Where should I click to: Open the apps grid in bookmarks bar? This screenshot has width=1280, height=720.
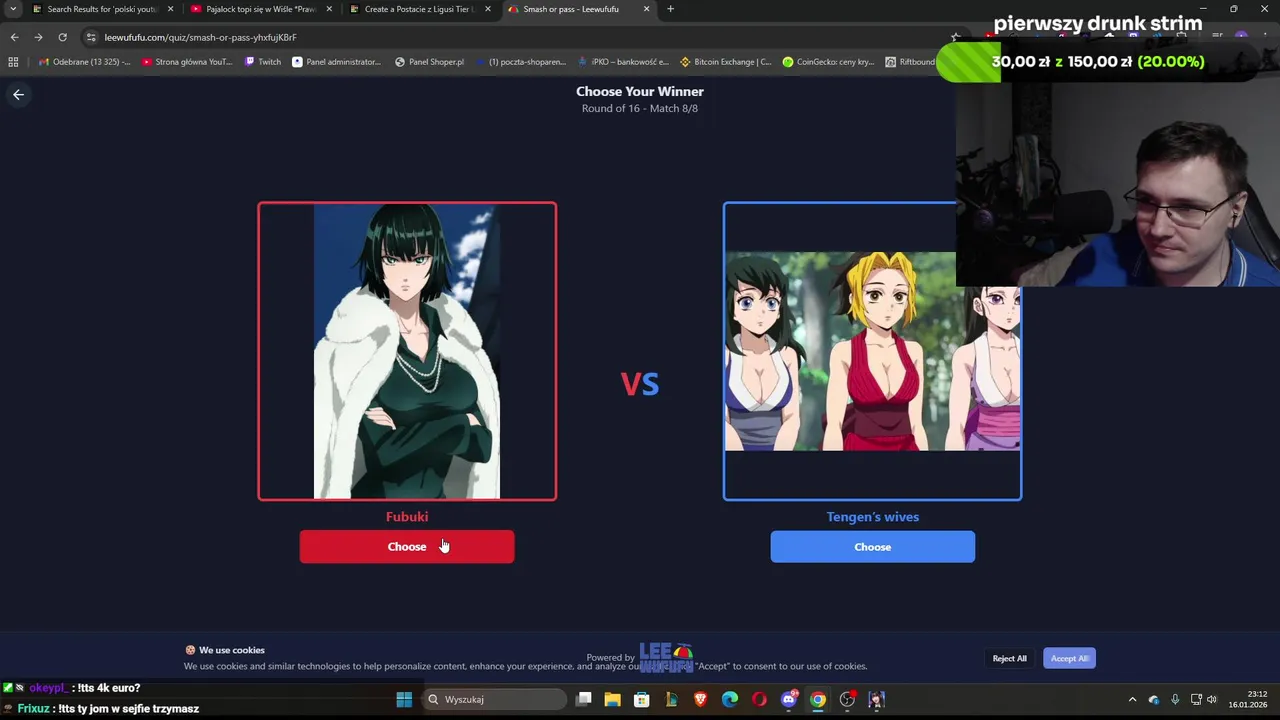(x=13, y=62)
